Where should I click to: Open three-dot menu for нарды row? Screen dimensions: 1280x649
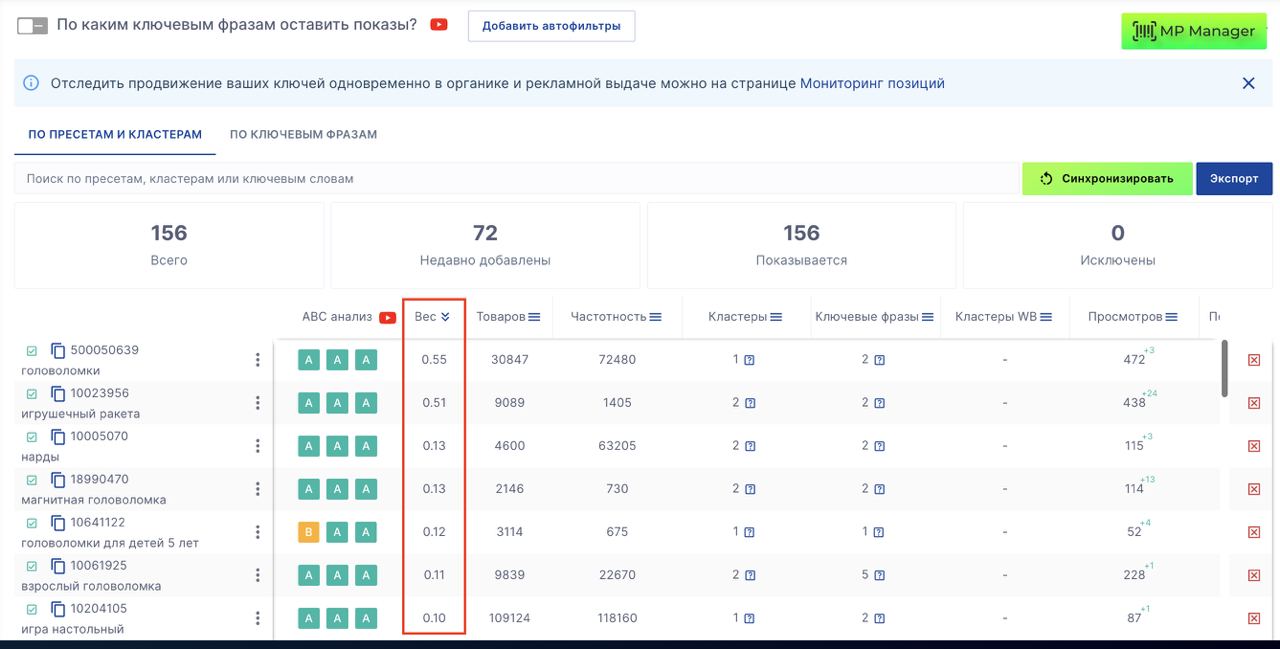tap(257, 446)
